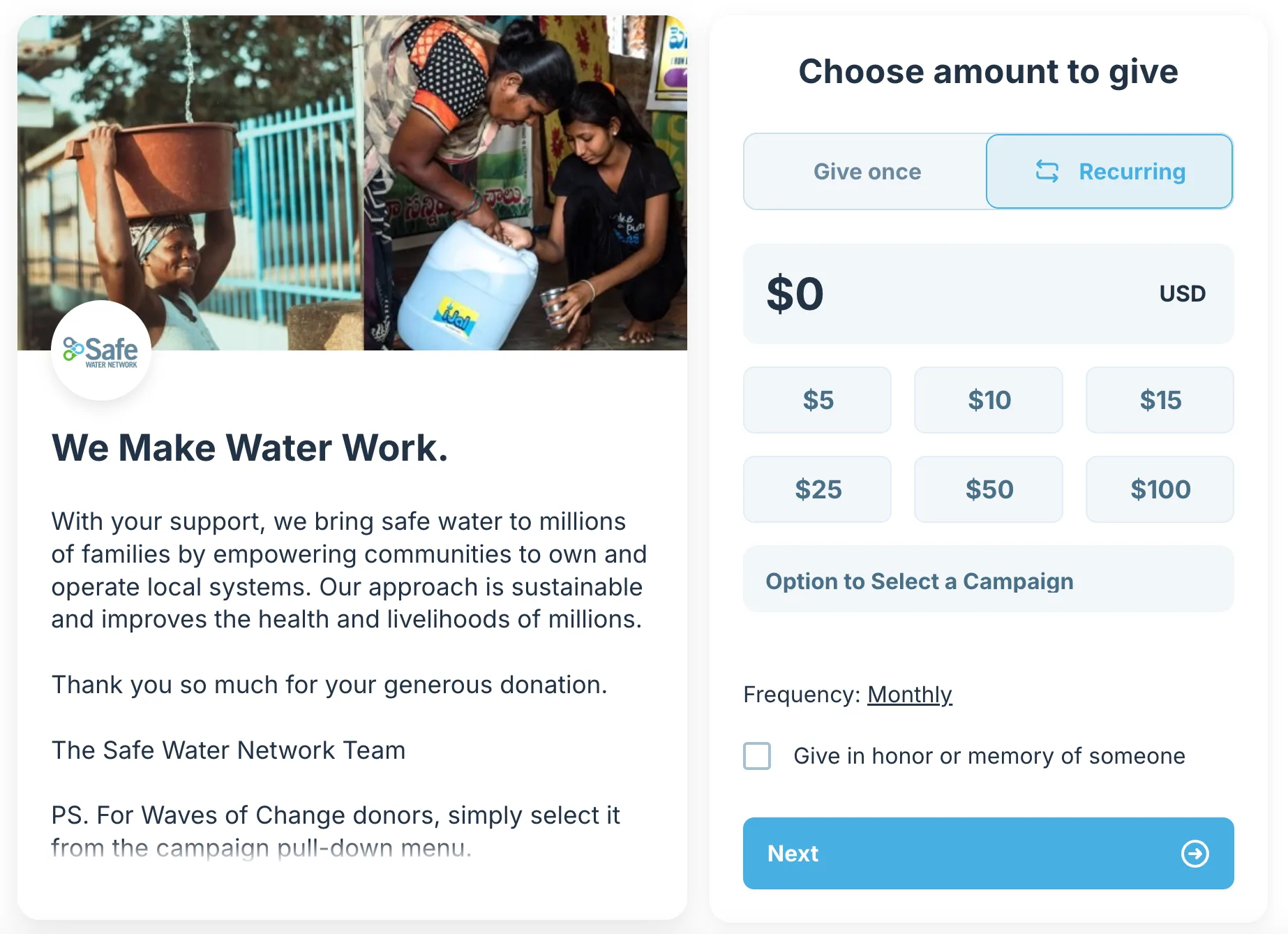Change the Monthly frequency option
Screen dimensions: 1288x934
tap(909, 695)
